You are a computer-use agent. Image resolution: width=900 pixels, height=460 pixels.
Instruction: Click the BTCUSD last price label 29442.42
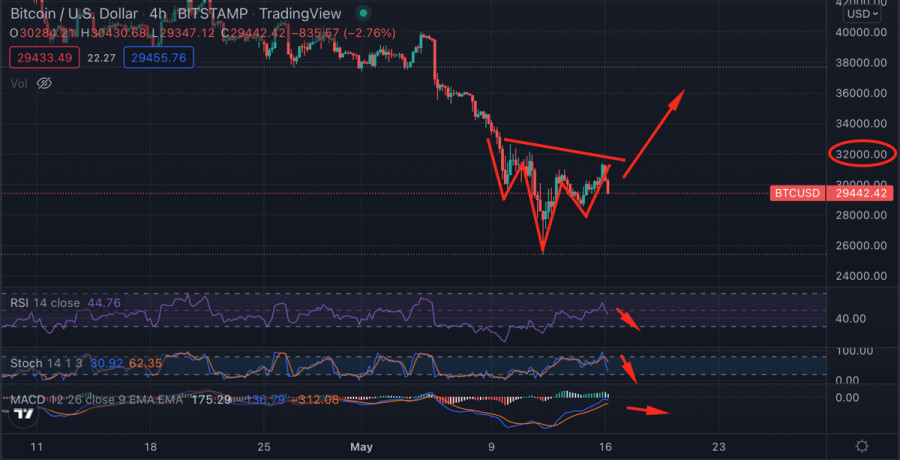[x=831, y=194]
